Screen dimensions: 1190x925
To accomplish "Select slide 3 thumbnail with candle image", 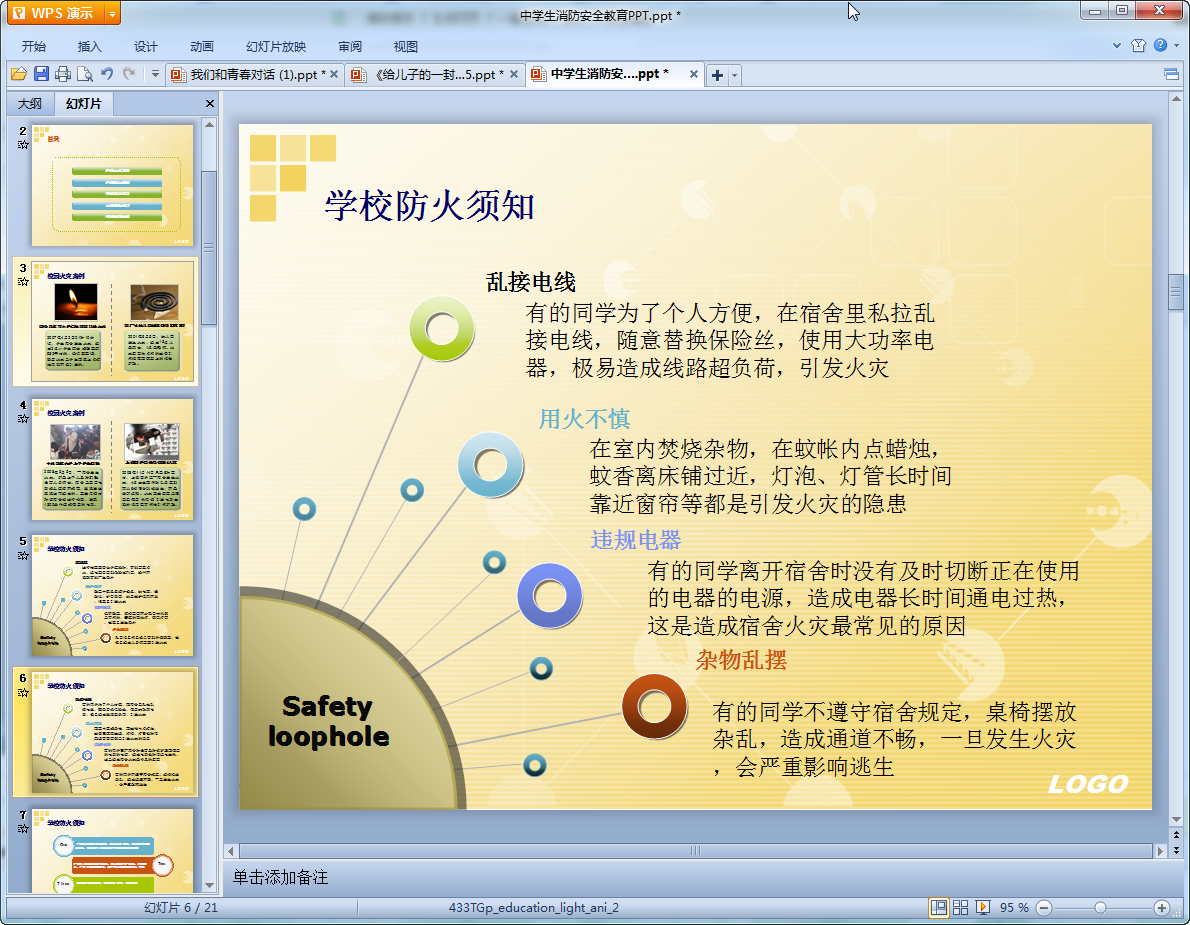I will 112,322.
